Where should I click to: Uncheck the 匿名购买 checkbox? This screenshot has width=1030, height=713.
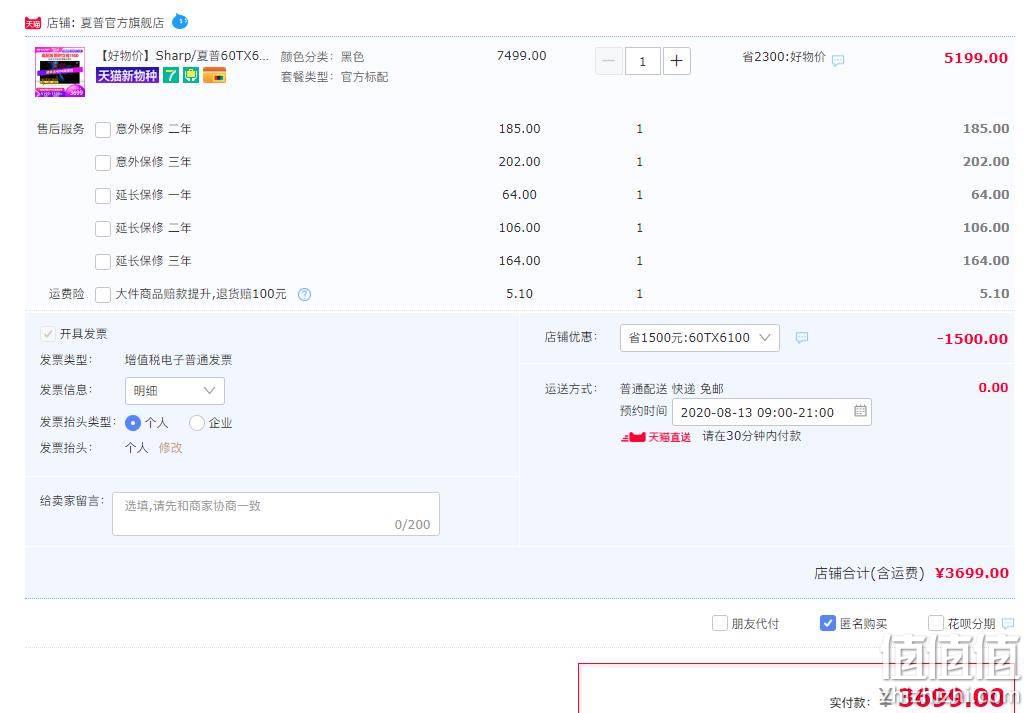tap(828, 623)
